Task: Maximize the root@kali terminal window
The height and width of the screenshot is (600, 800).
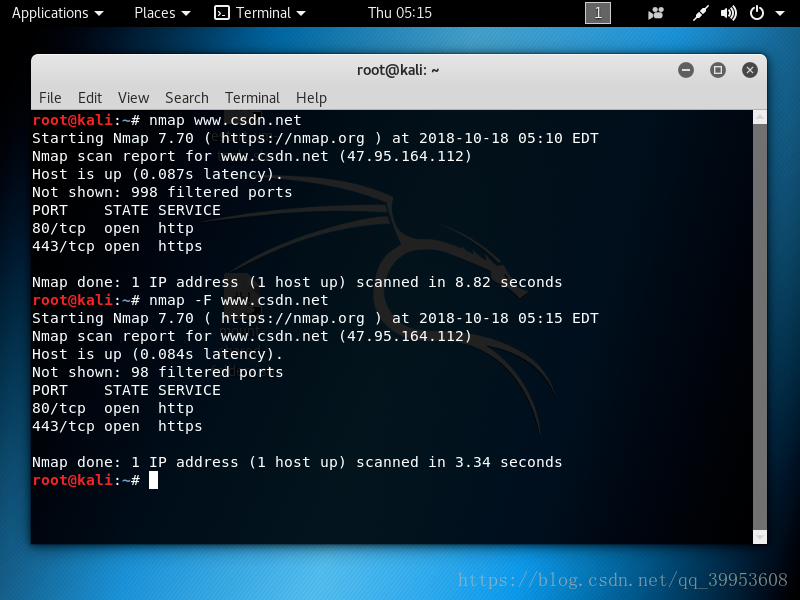Action: (718, 70)
